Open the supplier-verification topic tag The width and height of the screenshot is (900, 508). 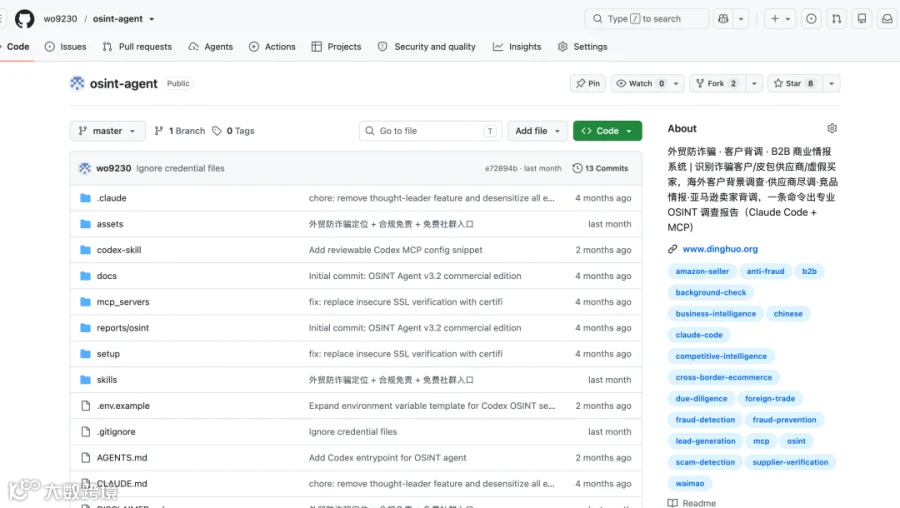tap(790, 463)
